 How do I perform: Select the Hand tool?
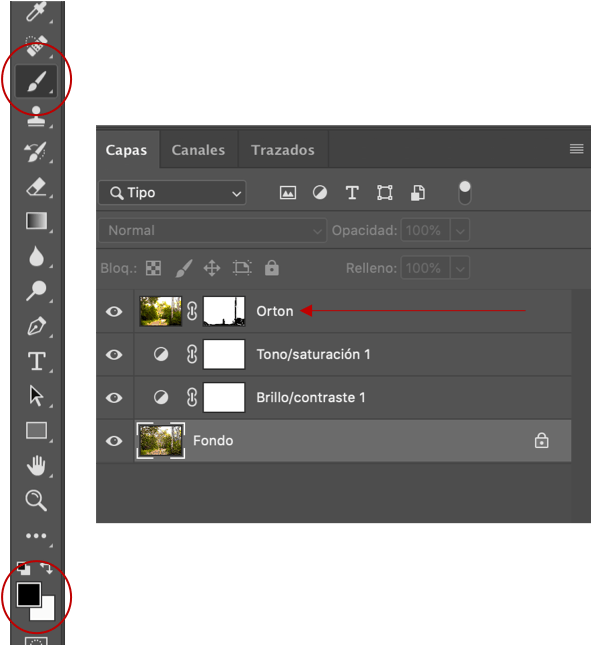pyautogui.click(x=36, y=466)
